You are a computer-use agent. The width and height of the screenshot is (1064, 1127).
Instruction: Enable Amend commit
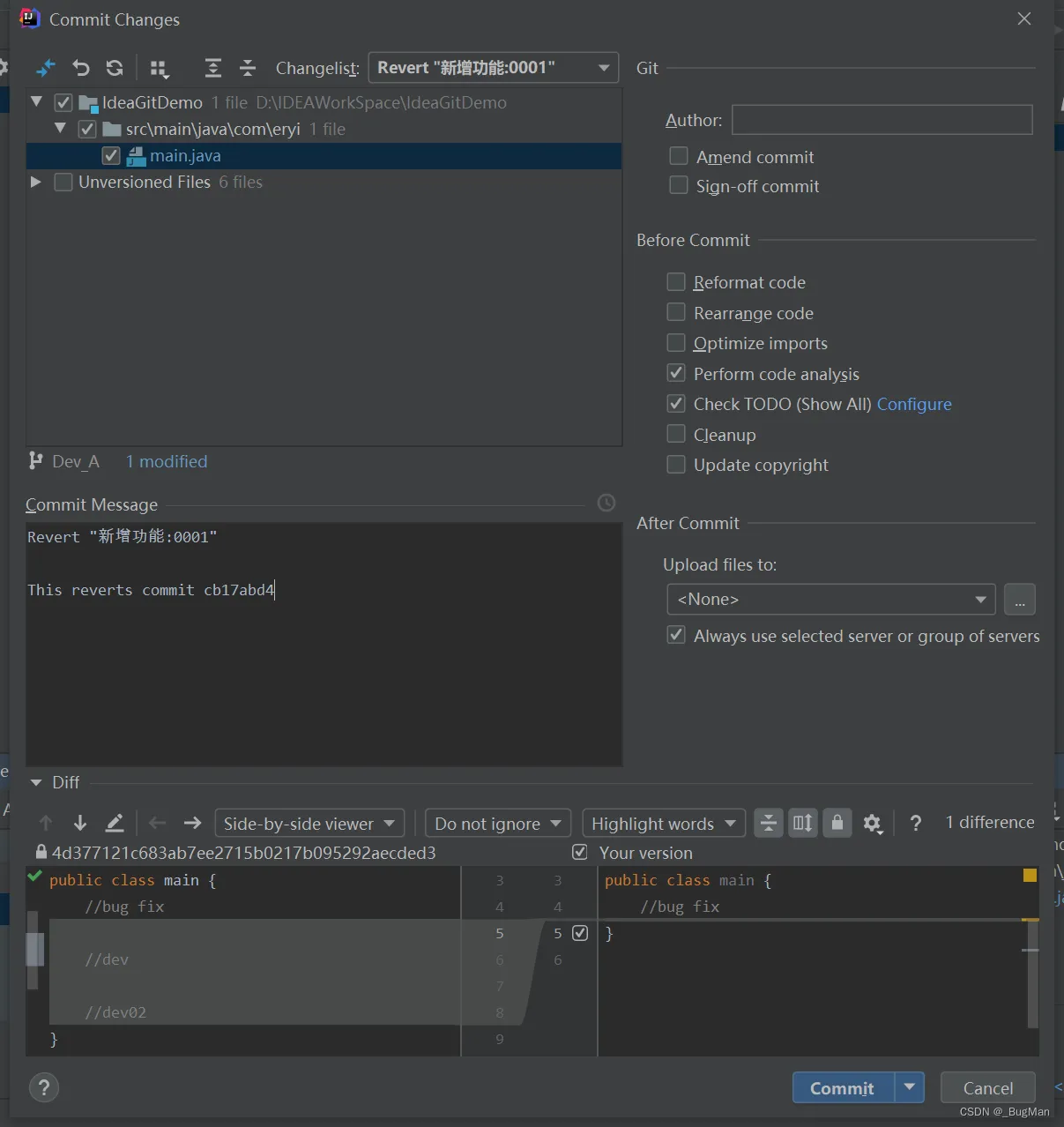(679, 156)
